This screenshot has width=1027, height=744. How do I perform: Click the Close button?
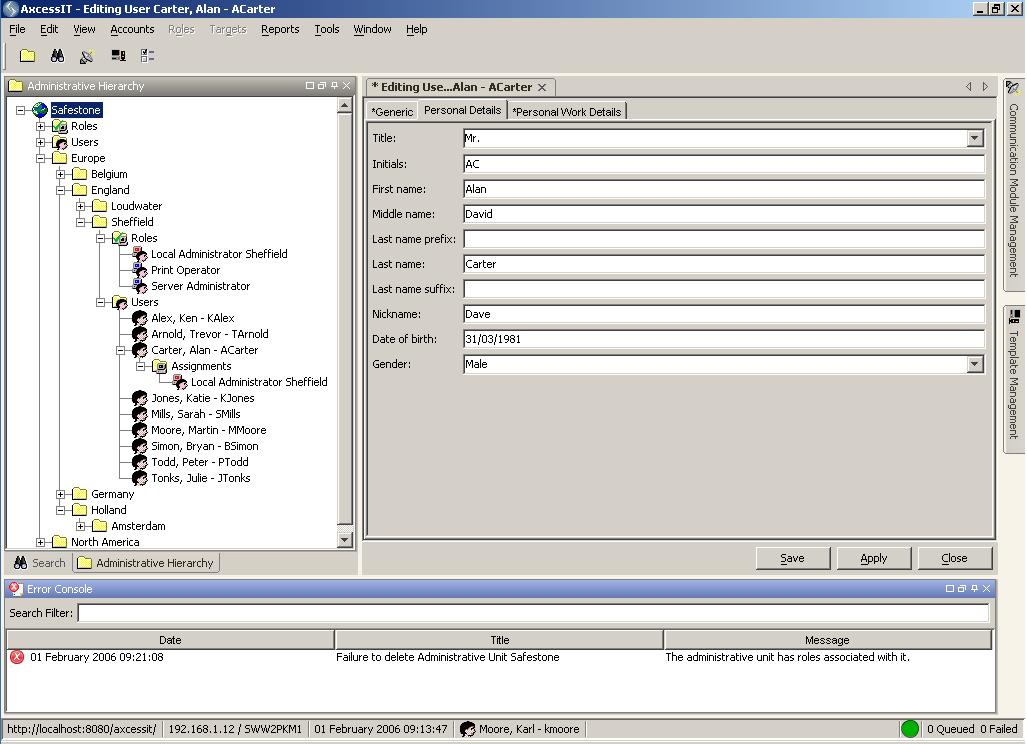click(x=954, y=558)
